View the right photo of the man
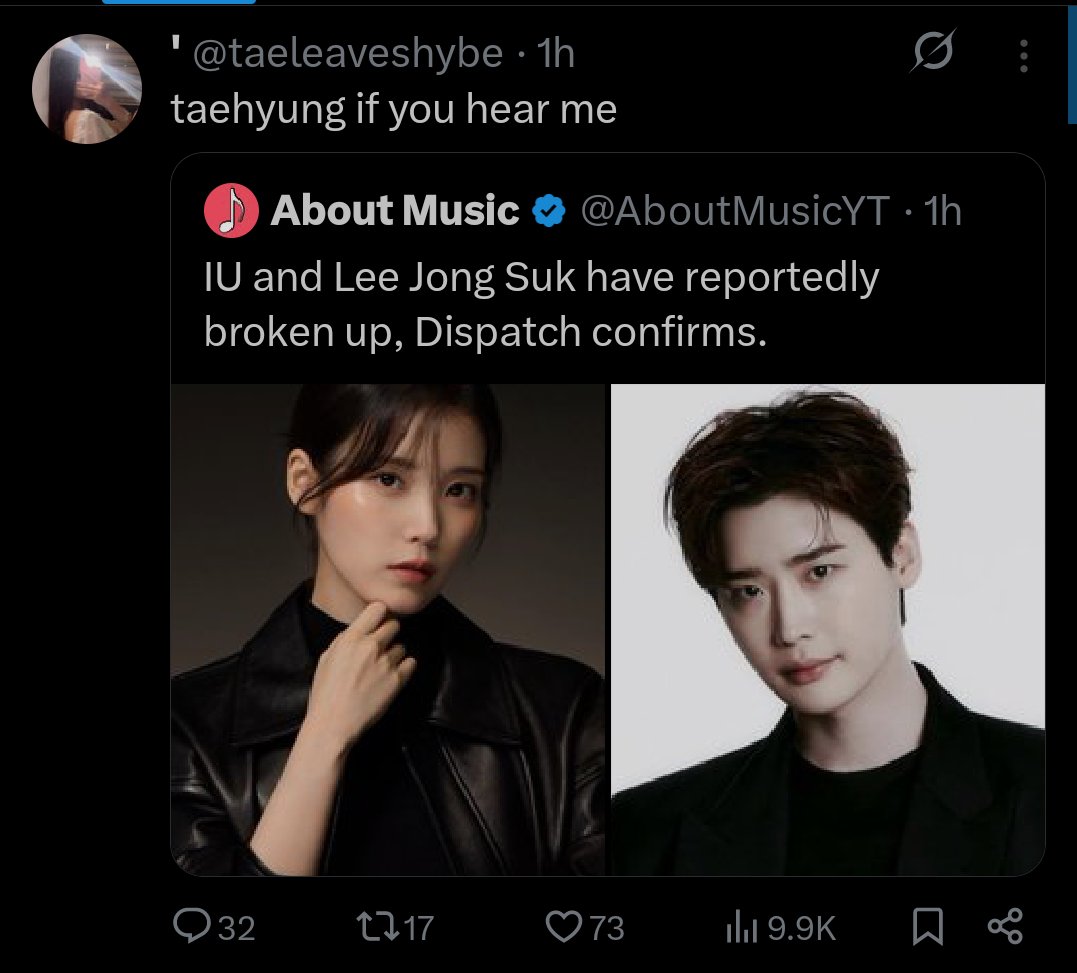Image resolution: width=1077 pixels, height=973 pixels. click(x=828, y=630)
